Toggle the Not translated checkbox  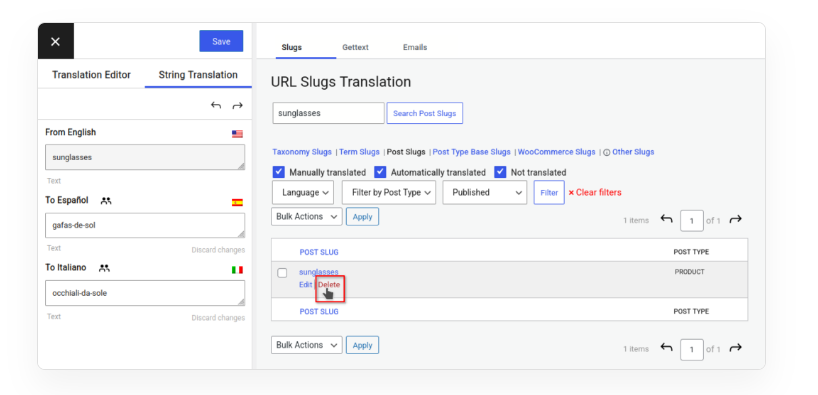pyautogui.click(x=500, y=172)
